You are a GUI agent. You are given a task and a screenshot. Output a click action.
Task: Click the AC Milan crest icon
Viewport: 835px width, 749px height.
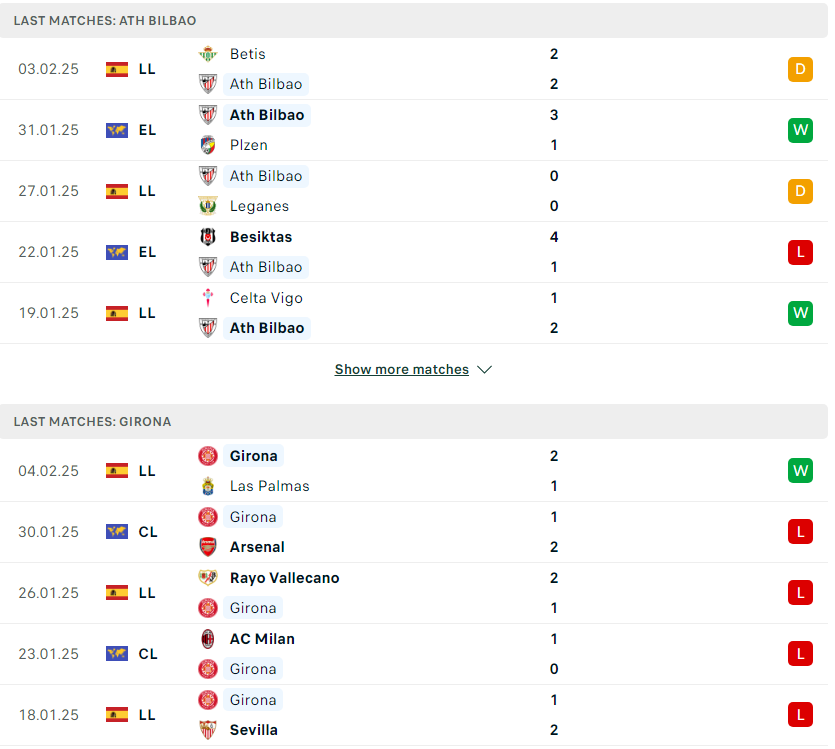tap(208, 639)
